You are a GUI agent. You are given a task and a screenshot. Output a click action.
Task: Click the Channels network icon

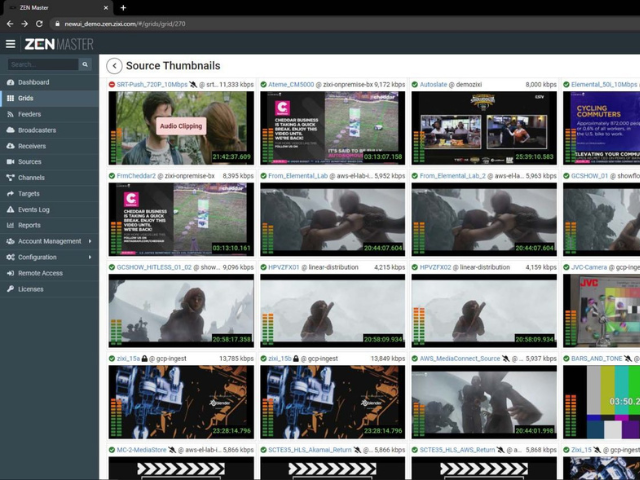[x=11, y=178]
